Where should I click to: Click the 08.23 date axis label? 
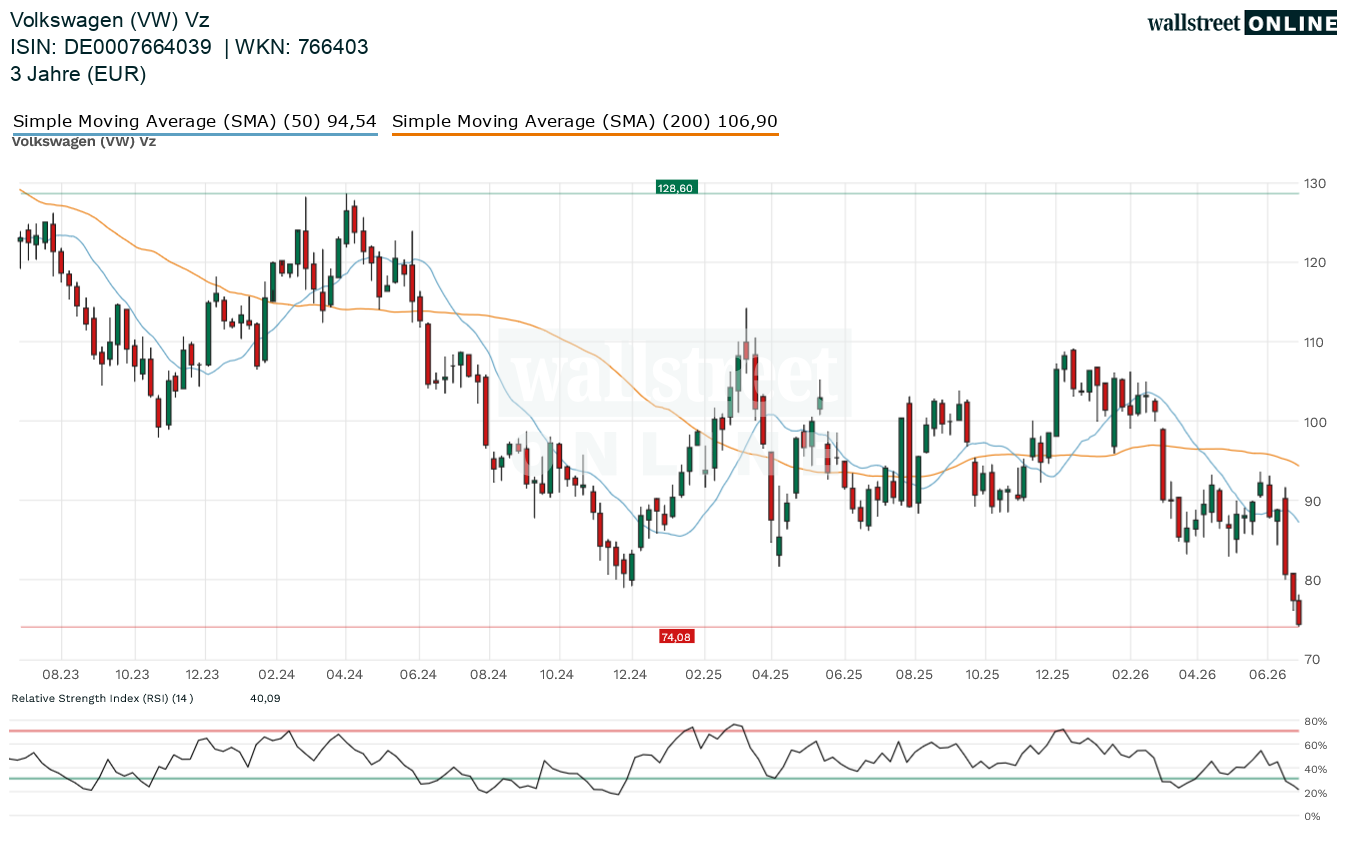(x=61, y=674)
